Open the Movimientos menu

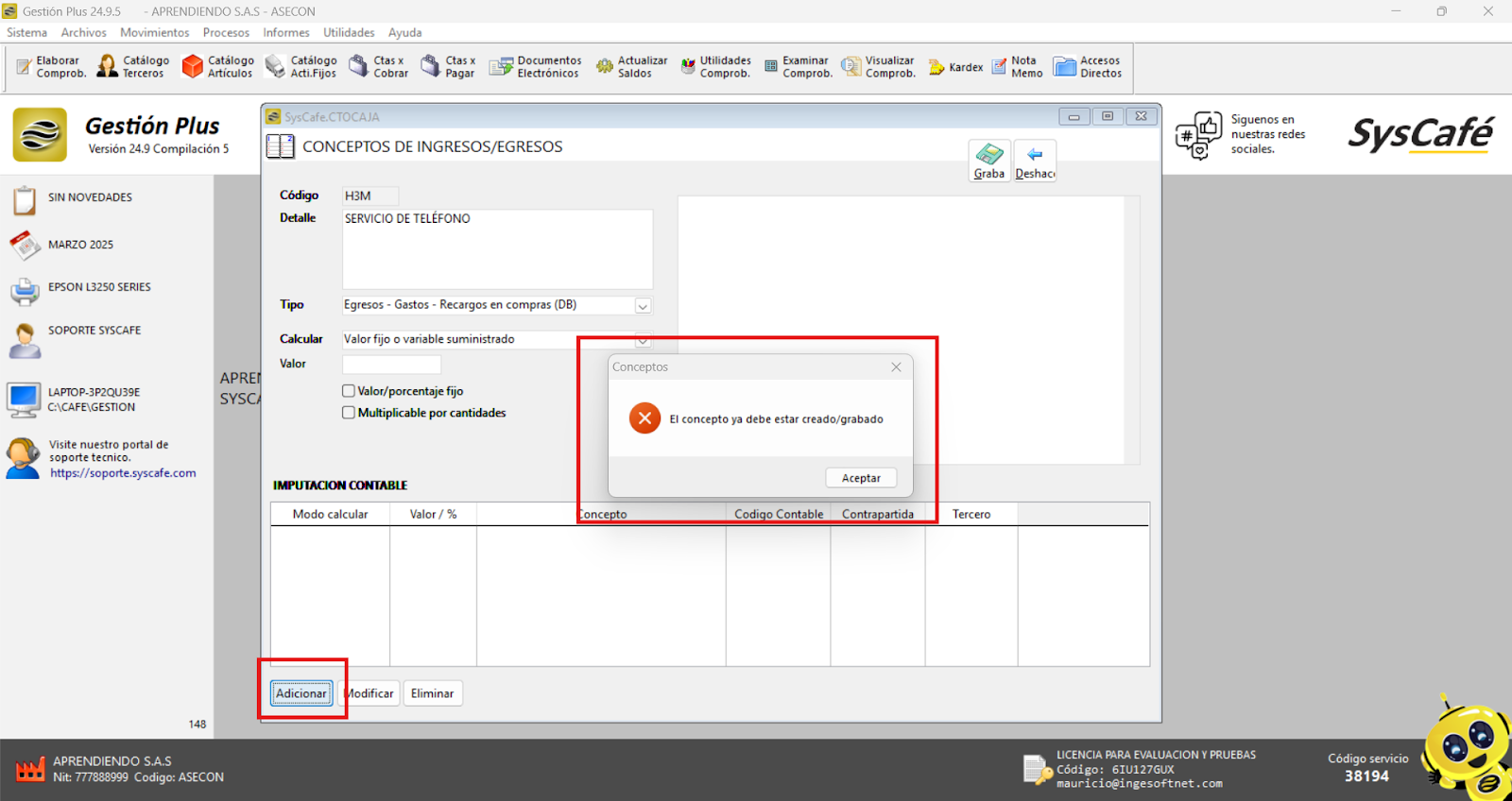pyautogui.click(x=154, y=32)
